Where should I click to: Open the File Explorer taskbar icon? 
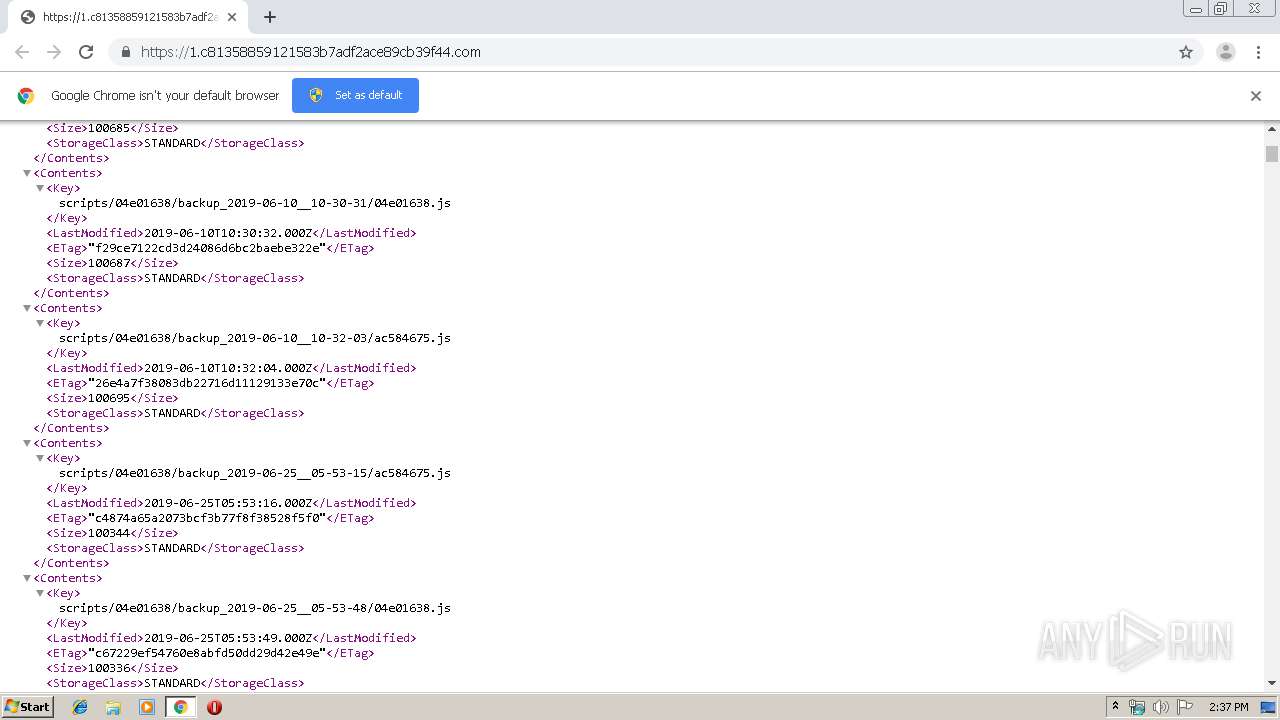click(113, 707)
